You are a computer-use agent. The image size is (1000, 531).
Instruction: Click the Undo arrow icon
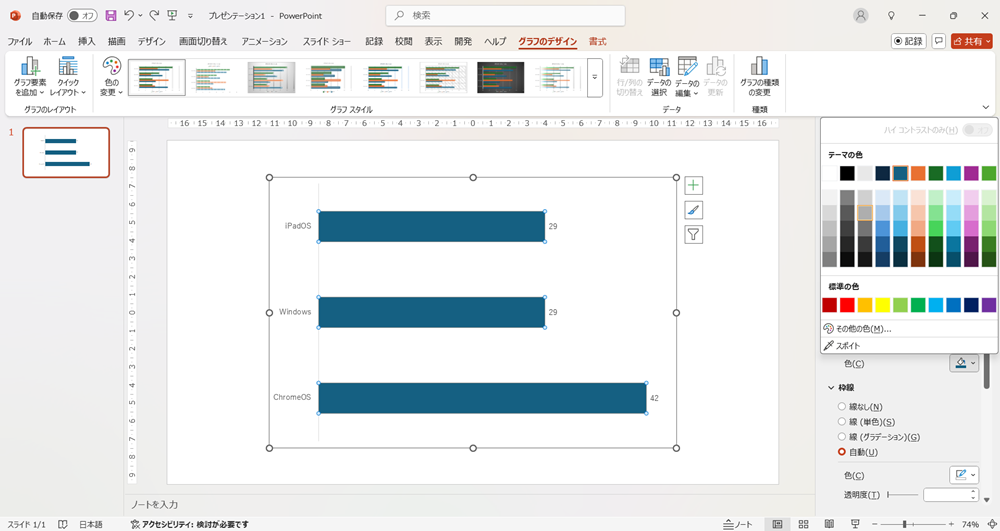pos(129,15)
